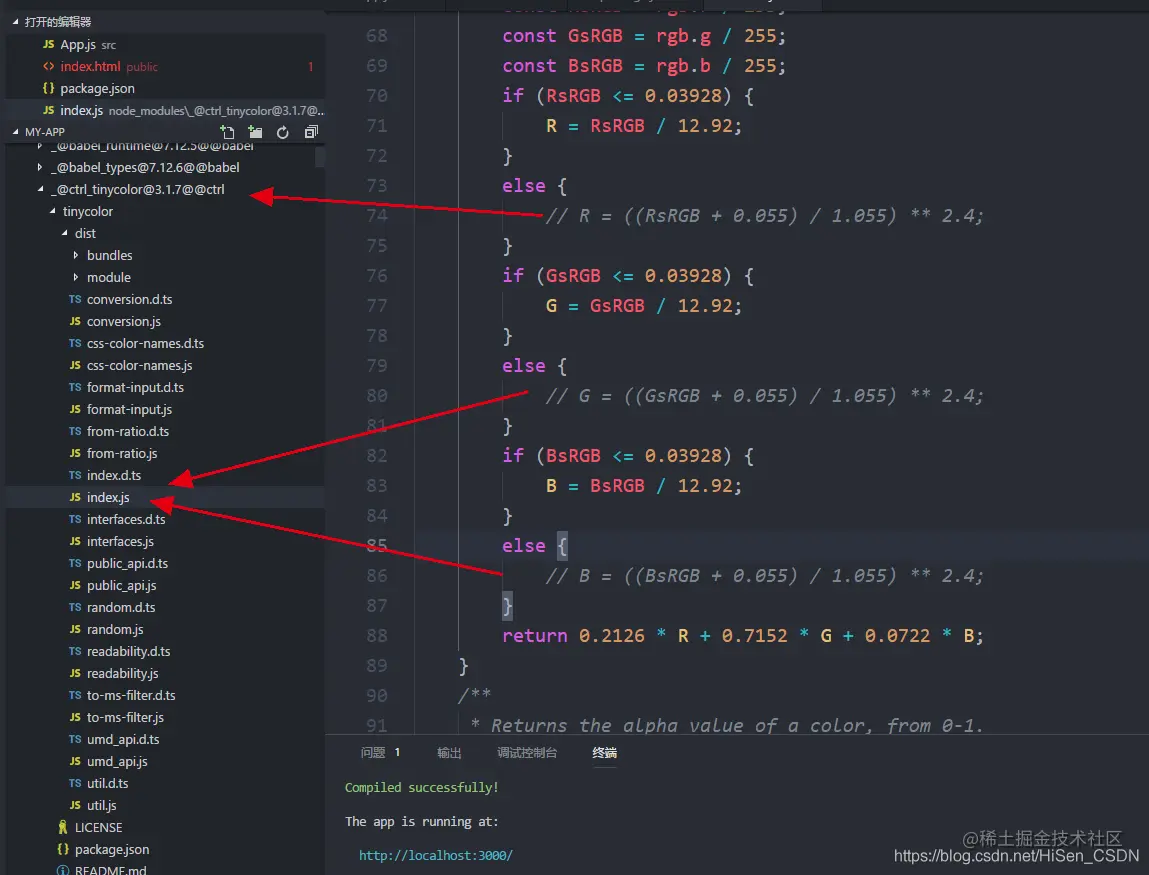Click line number 88 in the gutter

(377, 636)
